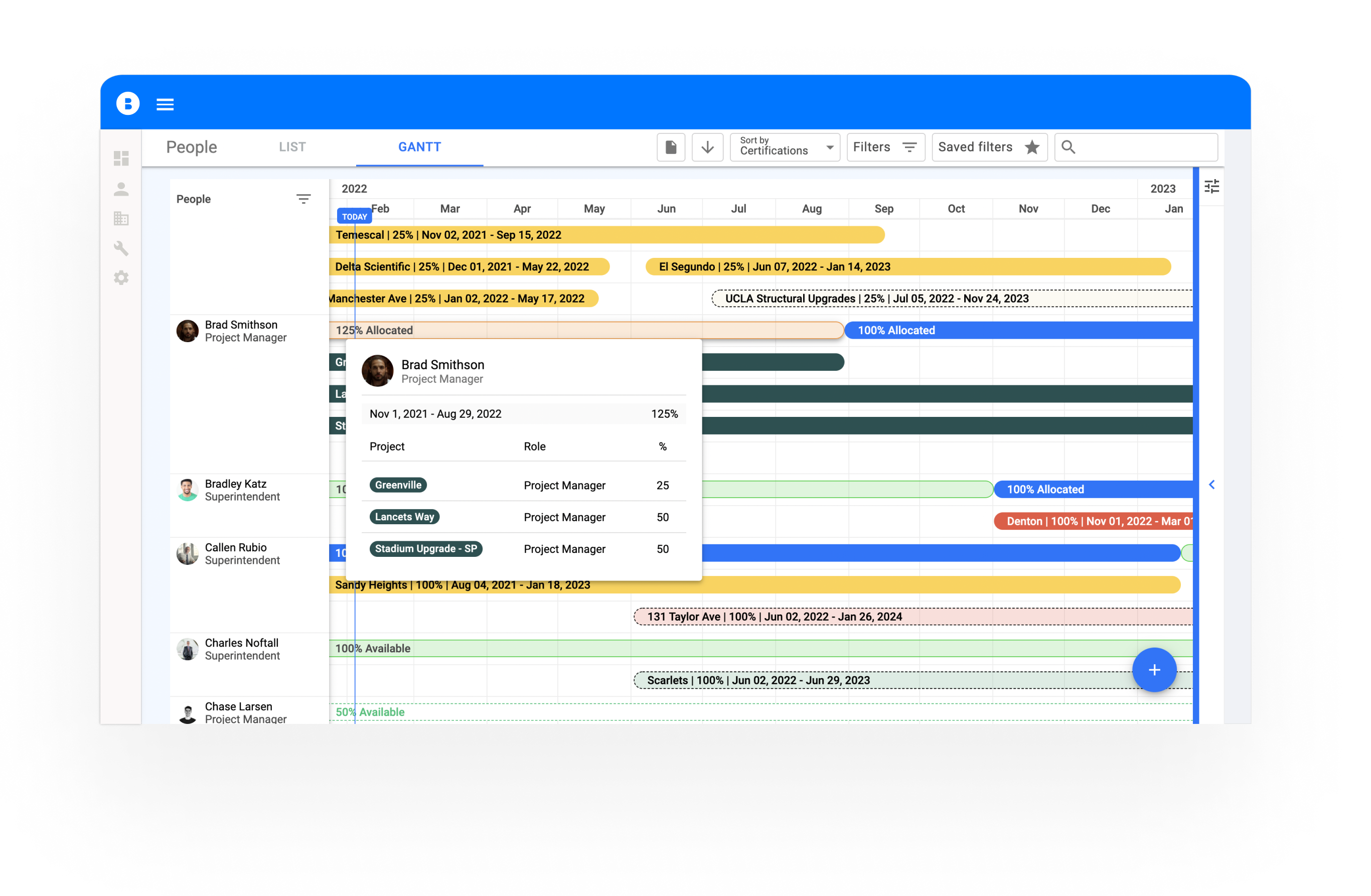Open the hamburger menu

tap(165, 104)
